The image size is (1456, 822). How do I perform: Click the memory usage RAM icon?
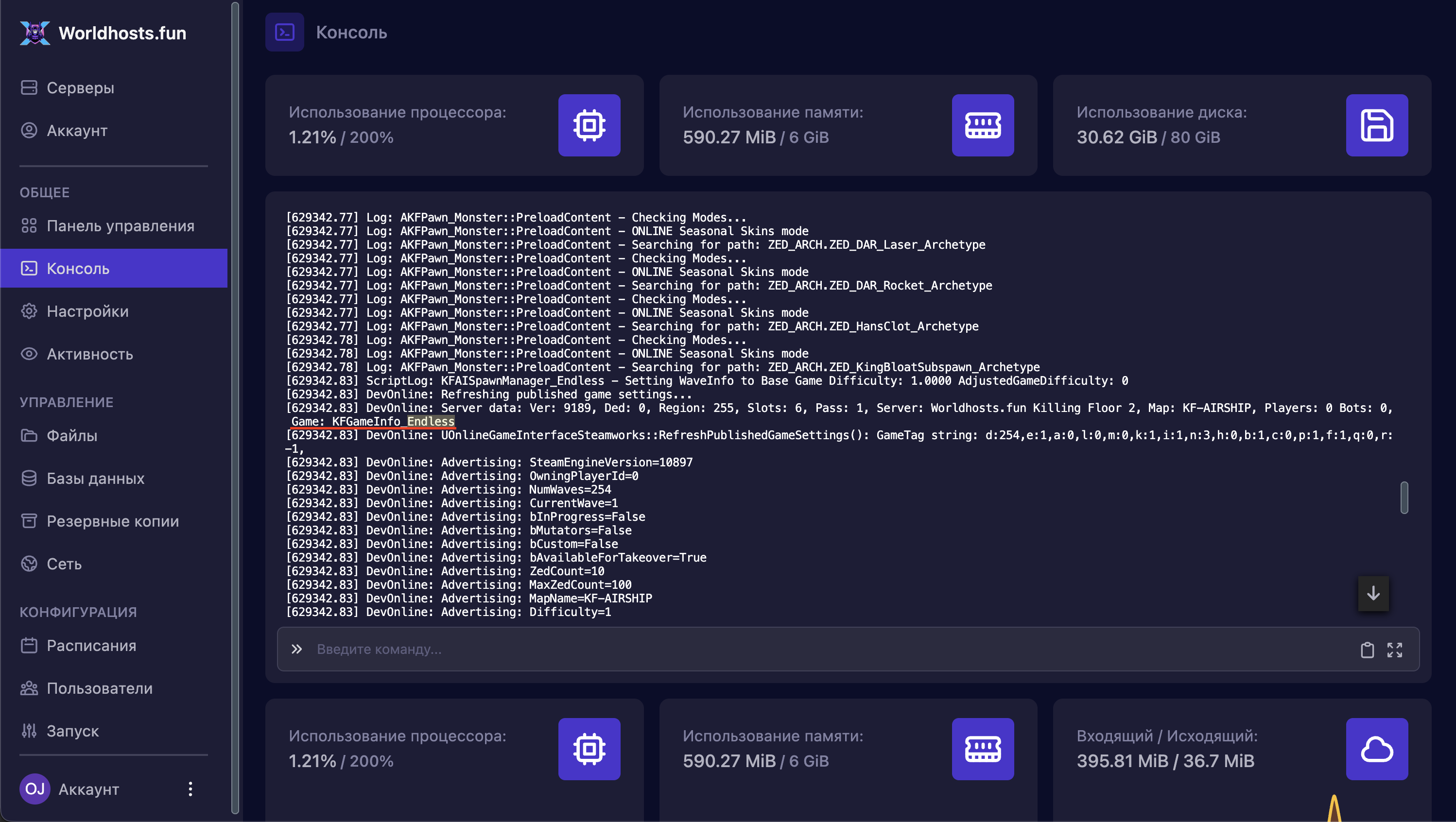click(982, 125)
